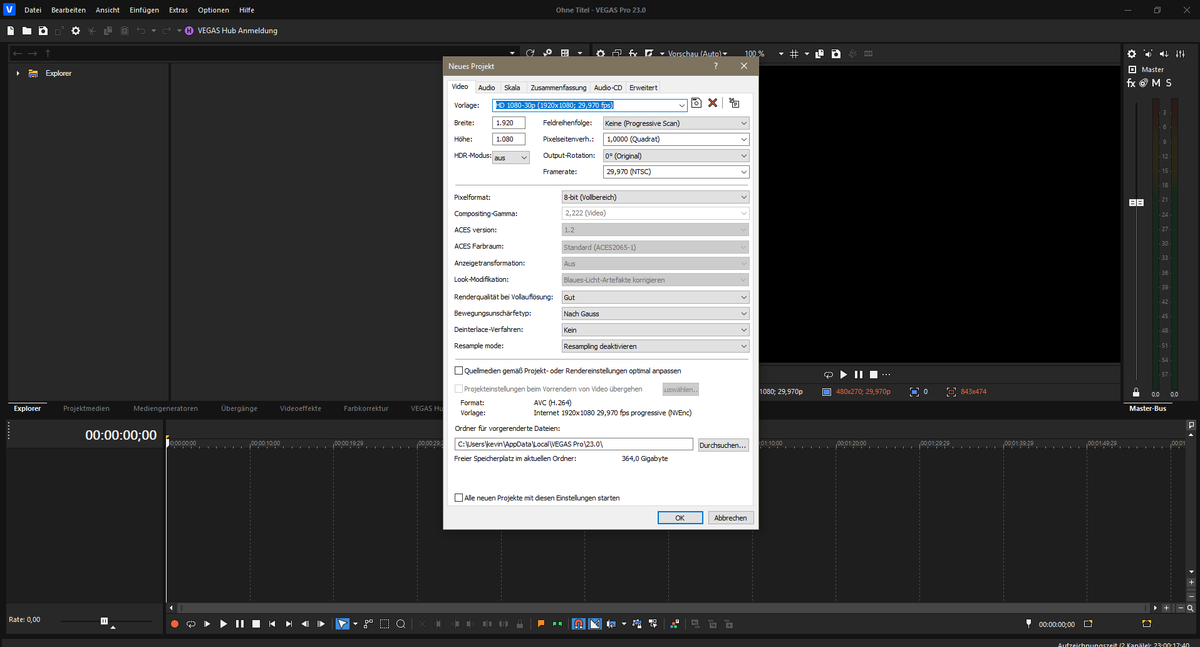The image size is (1200, 647).
Task: Toggle the Master fader lock icon
Action: click(1135, 393)
